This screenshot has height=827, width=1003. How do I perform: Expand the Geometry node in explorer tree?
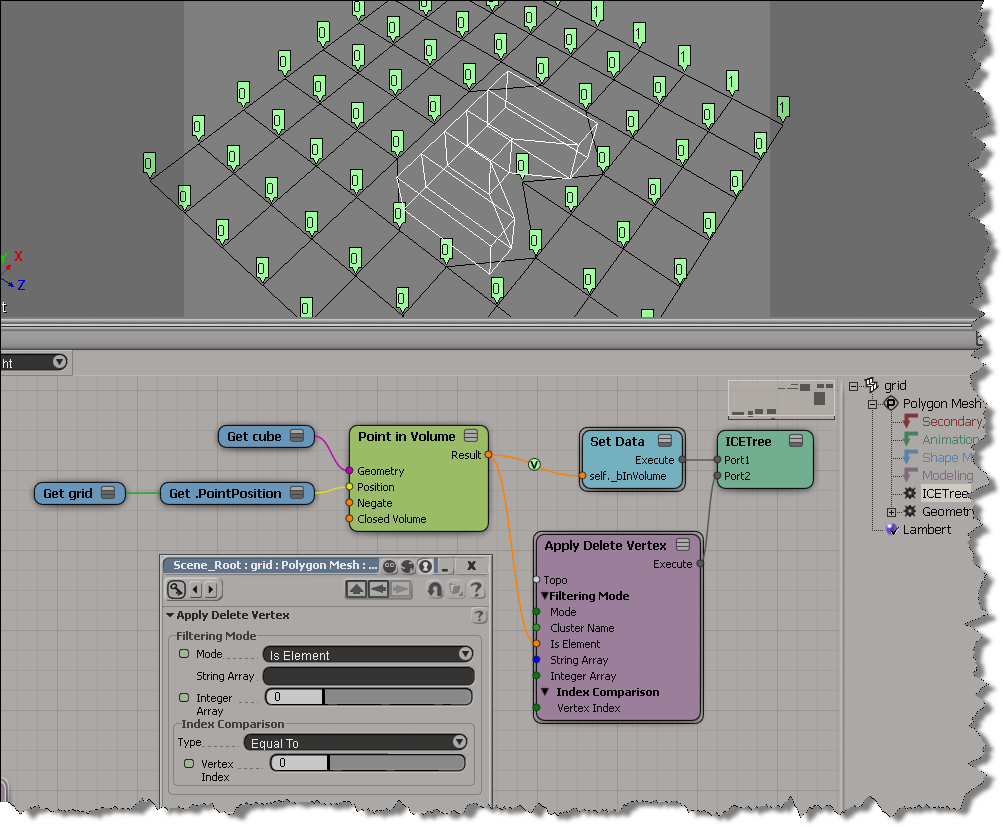click(891, 512)
